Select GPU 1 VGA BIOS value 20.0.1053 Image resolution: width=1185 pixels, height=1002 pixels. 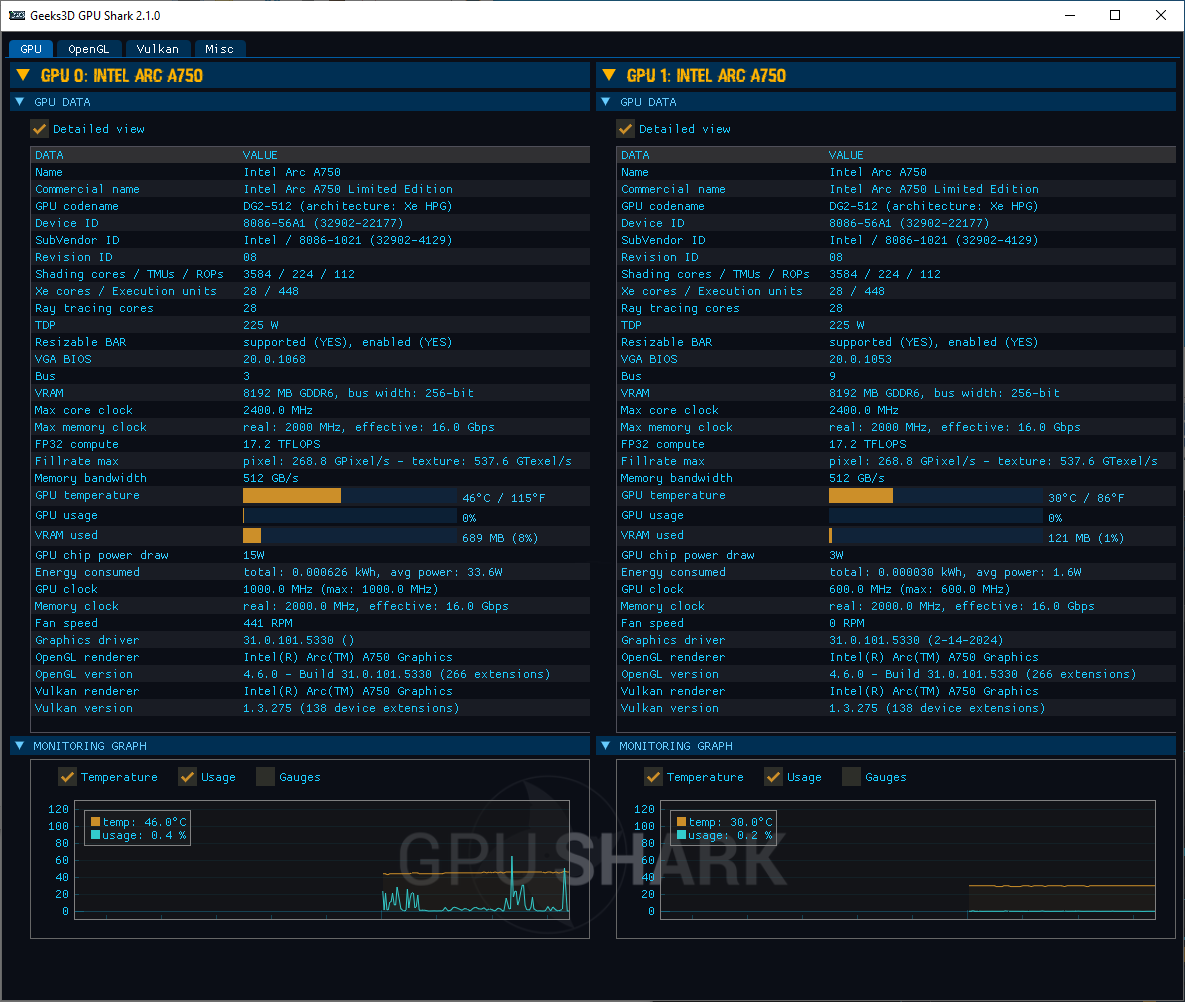860,360
